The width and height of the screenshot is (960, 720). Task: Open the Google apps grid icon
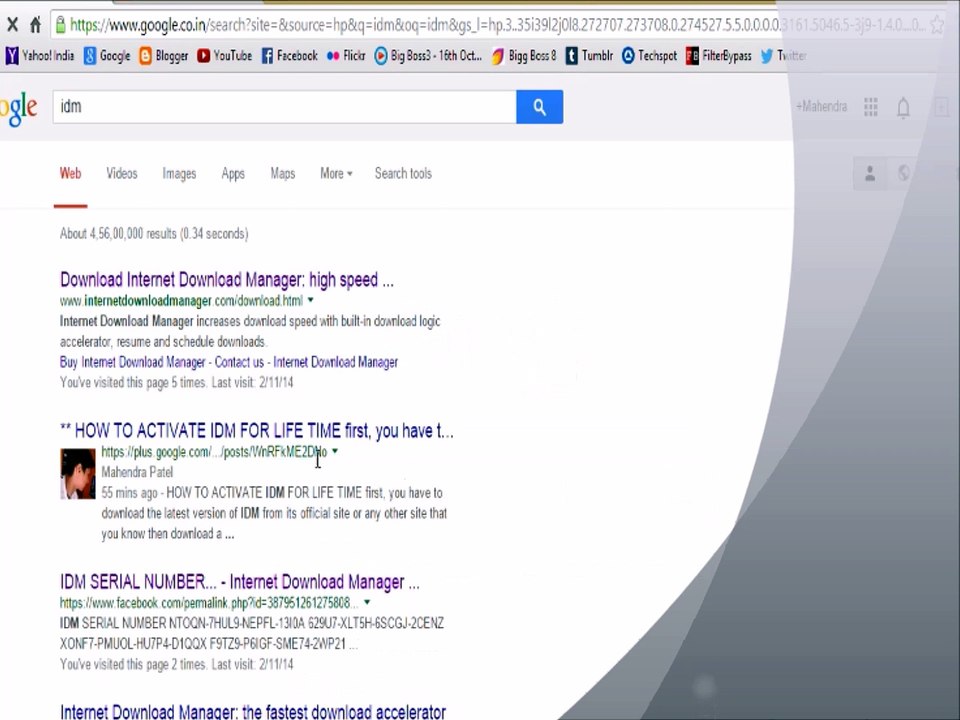tap(871, 107)
